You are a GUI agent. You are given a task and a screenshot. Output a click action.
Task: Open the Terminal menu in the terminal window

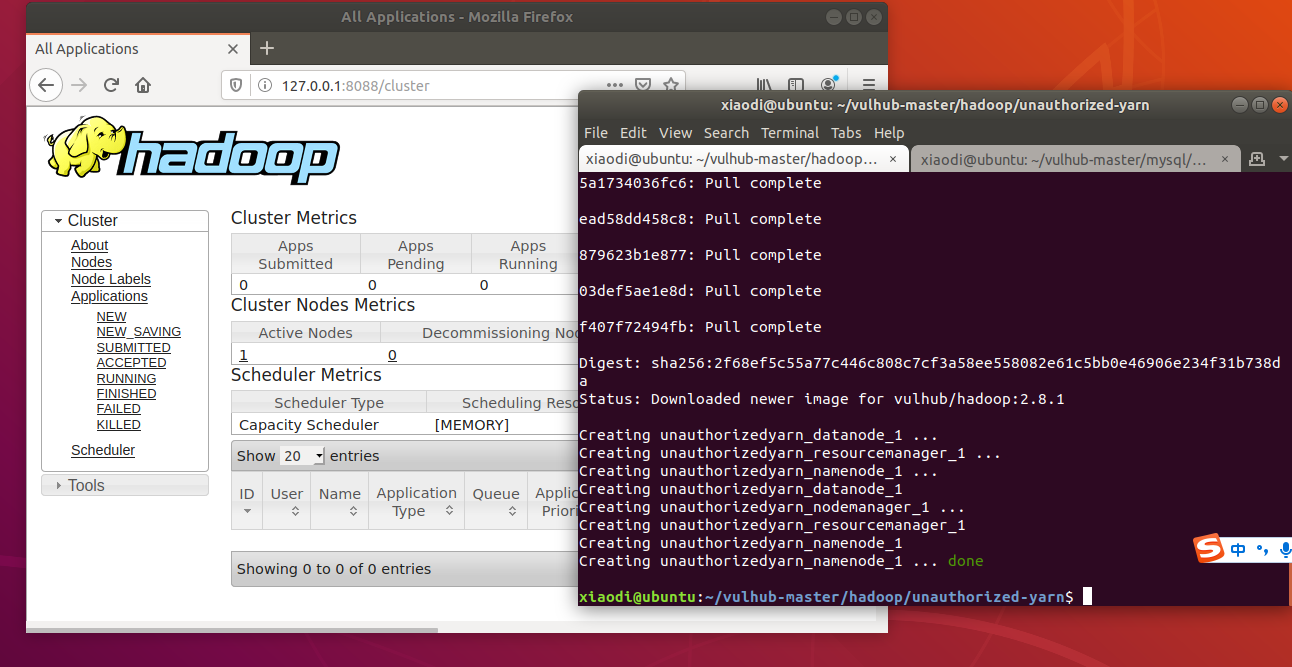pos(789,132)
